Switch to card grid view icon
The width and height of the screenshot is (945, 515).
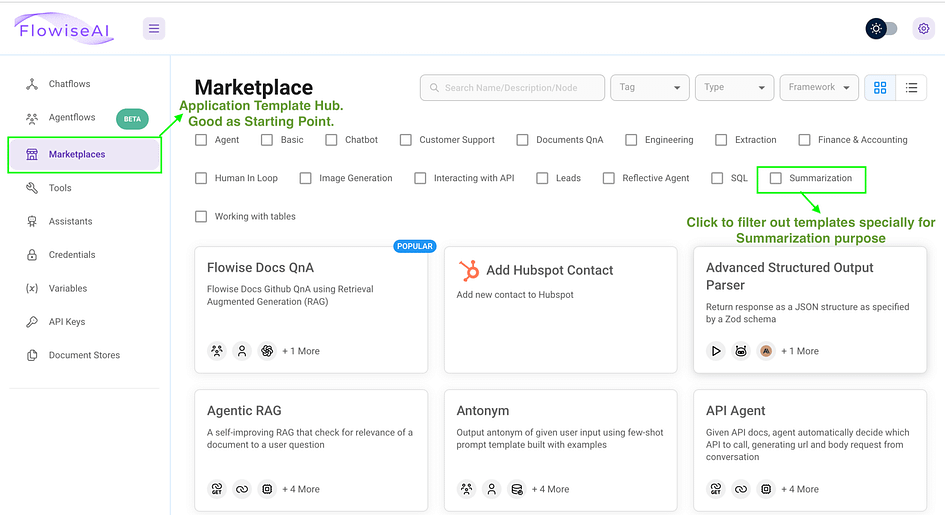tap(880, 88)
